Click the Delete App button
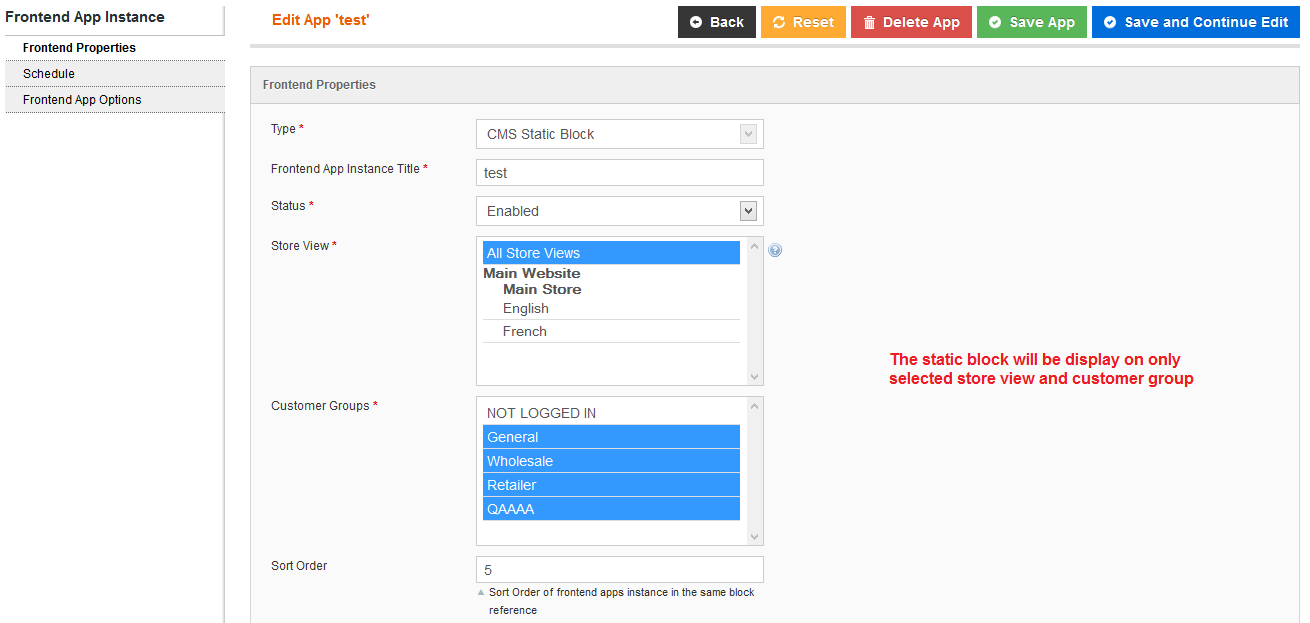 click(x=911, y=21)
